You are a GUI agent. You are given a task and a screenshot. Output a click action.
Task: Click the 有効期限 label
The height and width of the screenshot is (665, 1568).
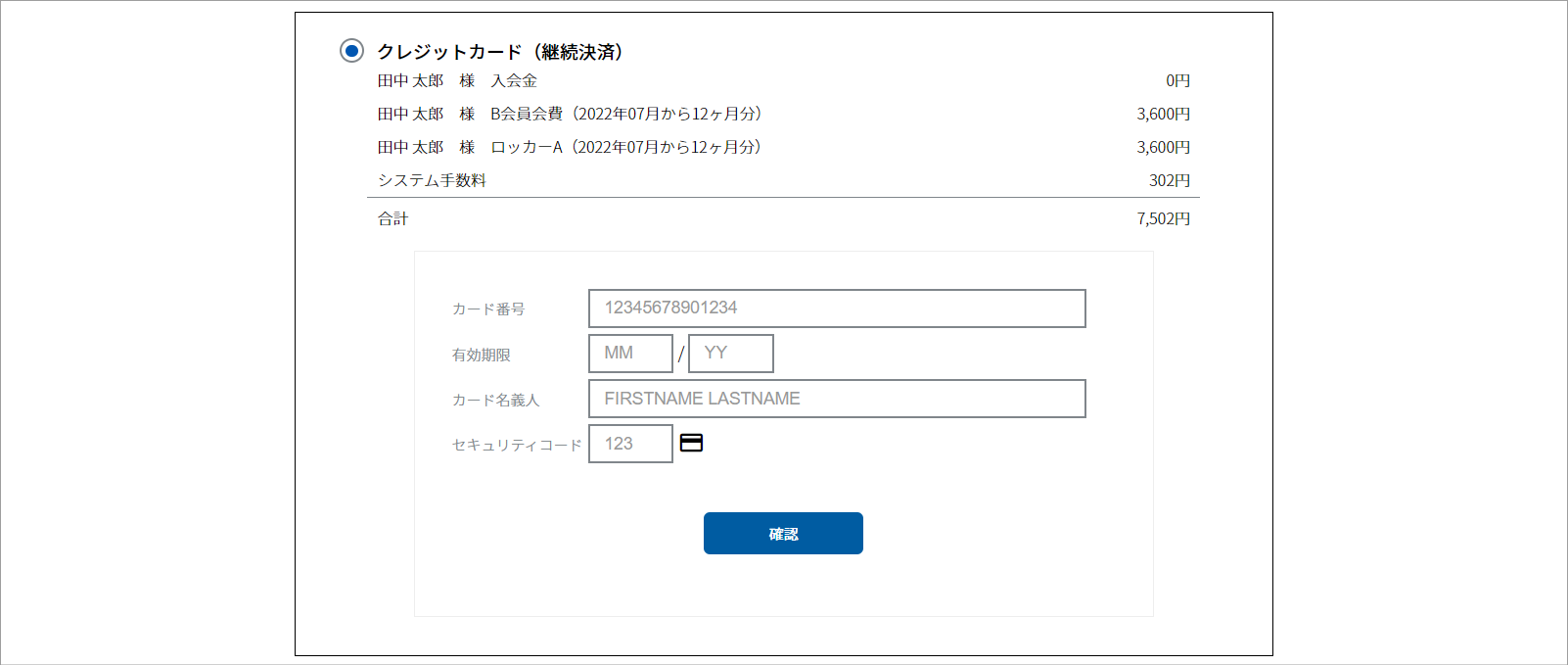482,355
